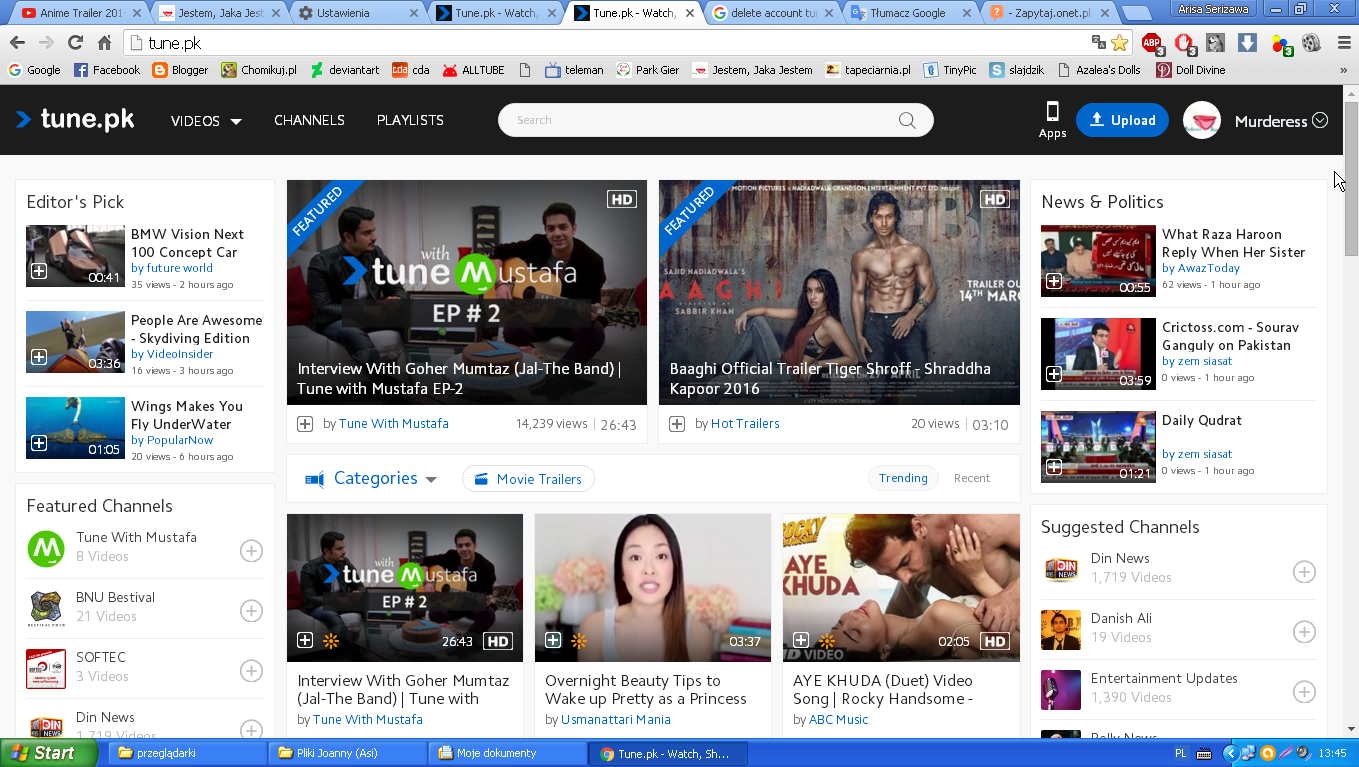The width and height of the screenshot is (1359, 767).
Task: Follow Danish Ali channel plus toggle
Action: coord(1304,632)
